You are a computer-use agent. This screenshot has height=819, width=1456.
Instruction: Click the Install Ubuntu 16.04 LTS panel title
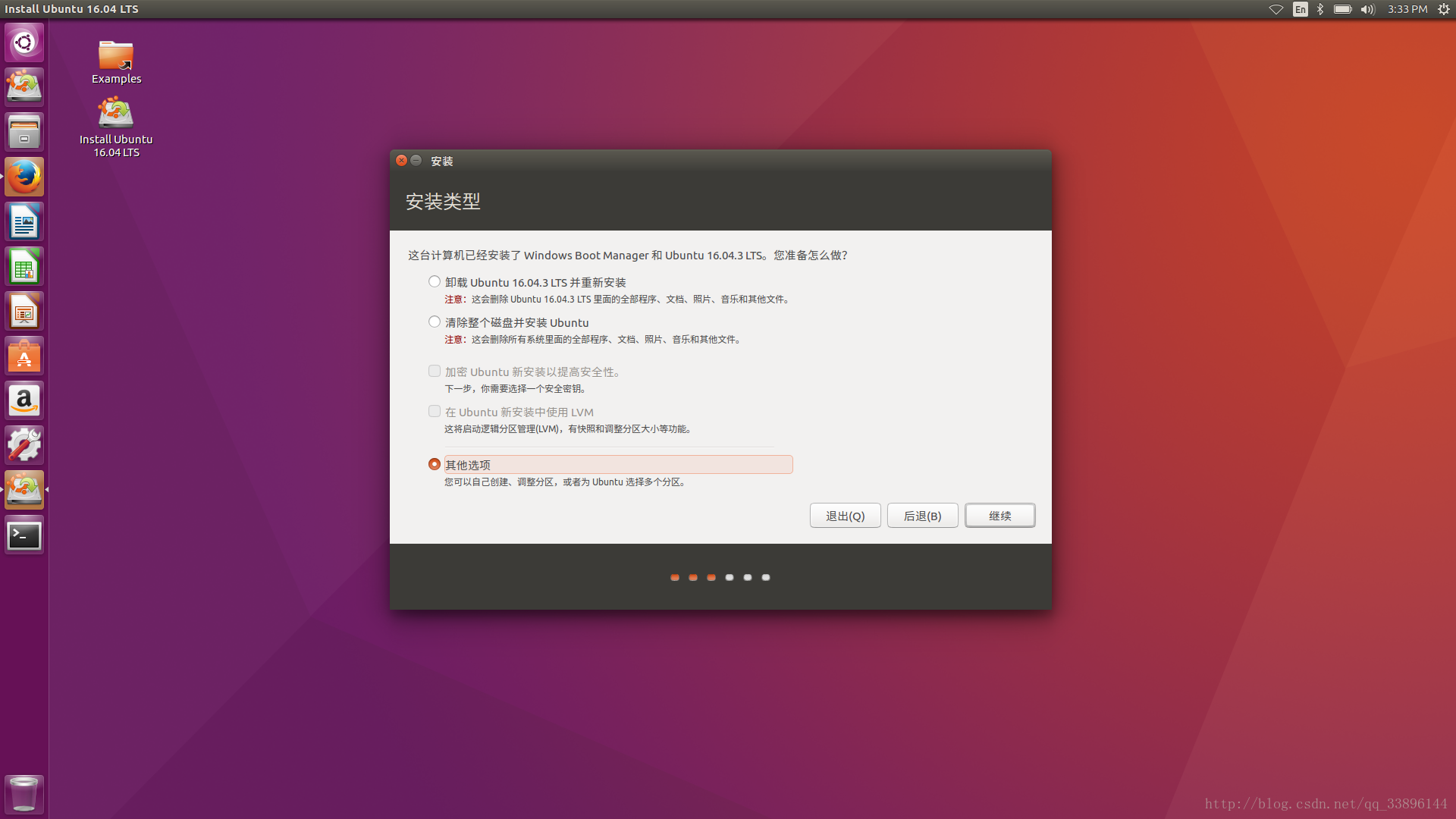(x=71, y=9)
